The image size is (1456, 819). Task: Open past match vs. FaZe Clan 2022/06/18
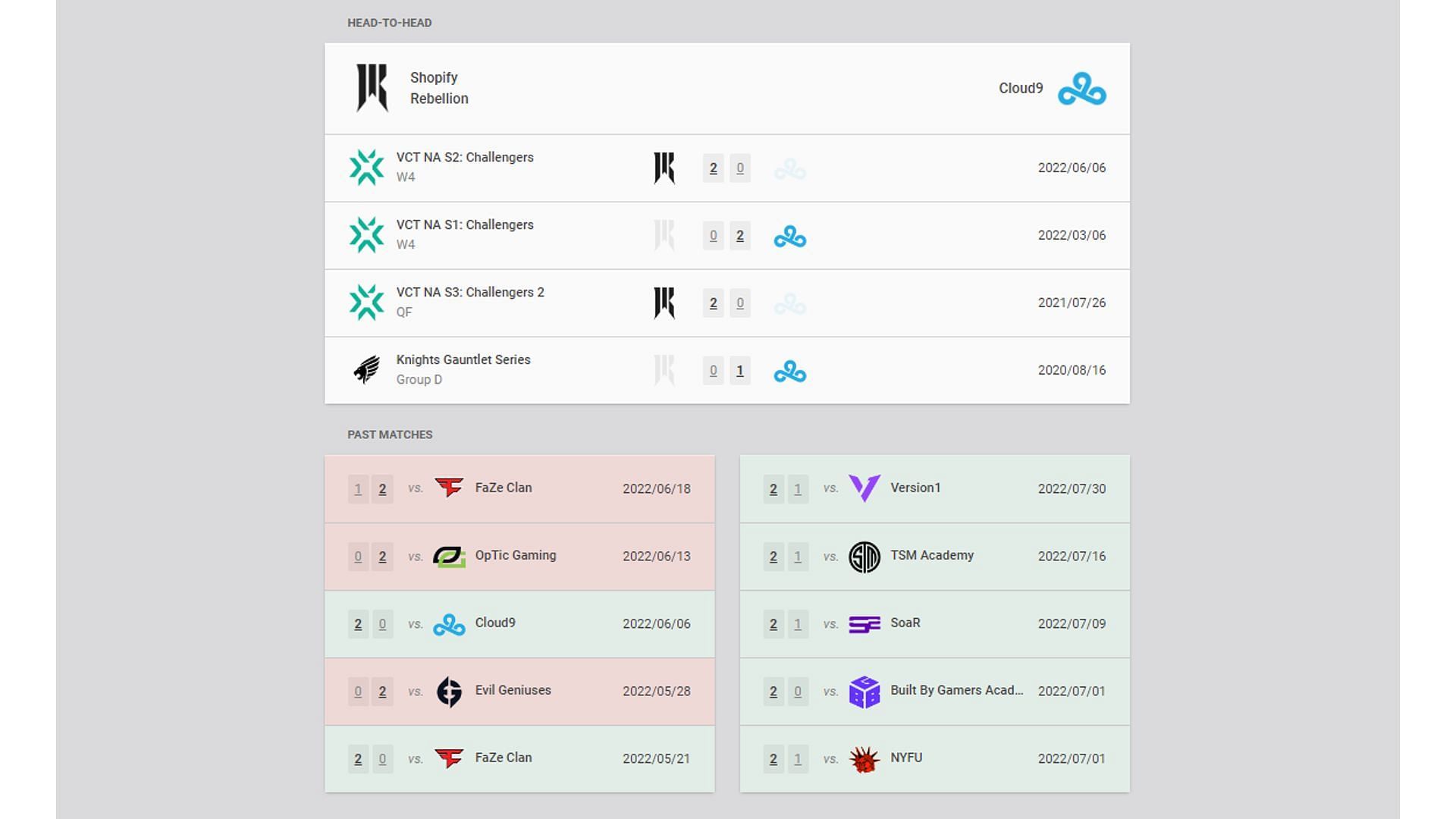[x=519, y=489]
